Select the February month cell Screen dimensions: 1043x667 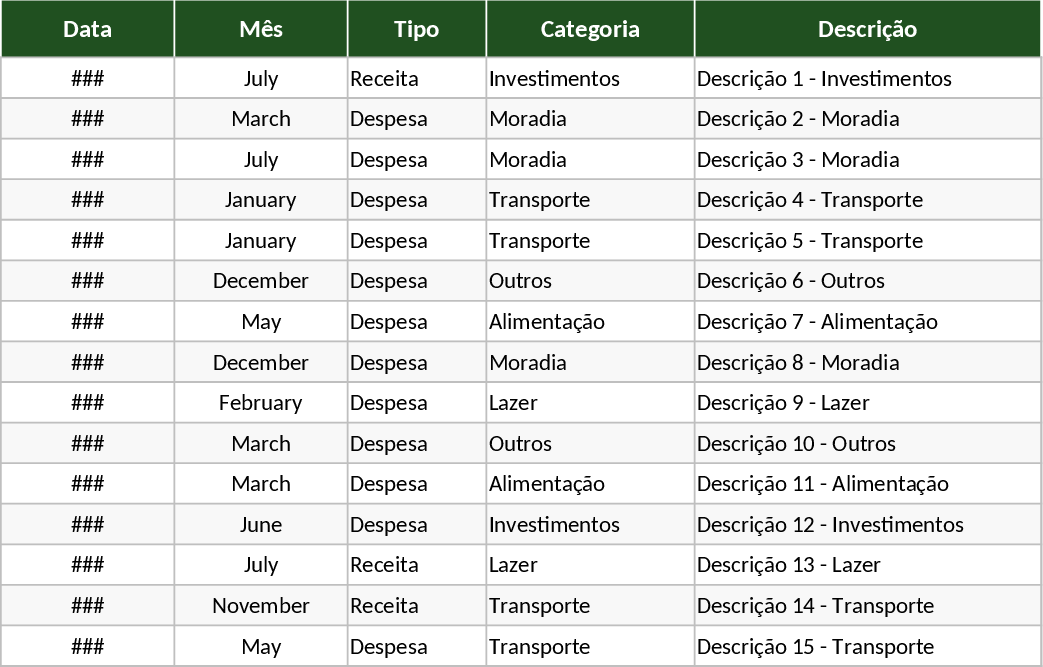click(x=261, y=402)
